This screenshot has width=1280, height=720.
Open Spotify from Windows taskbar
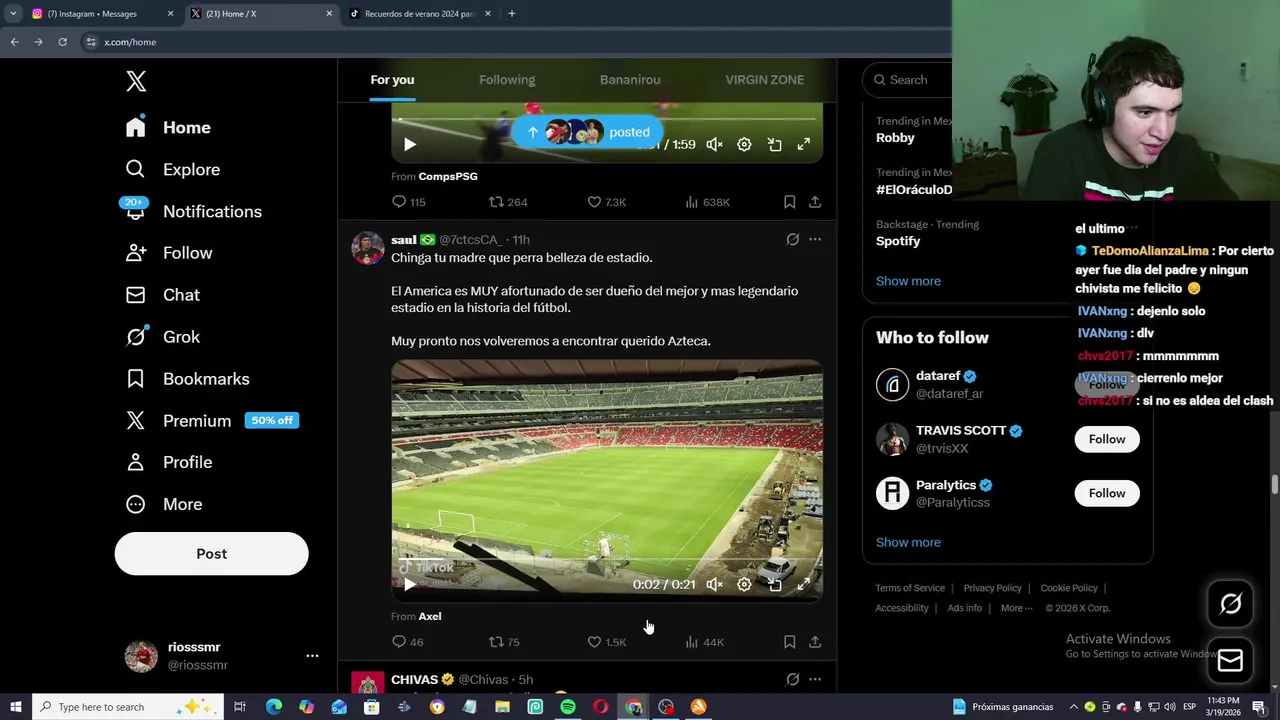pos(568,707)
